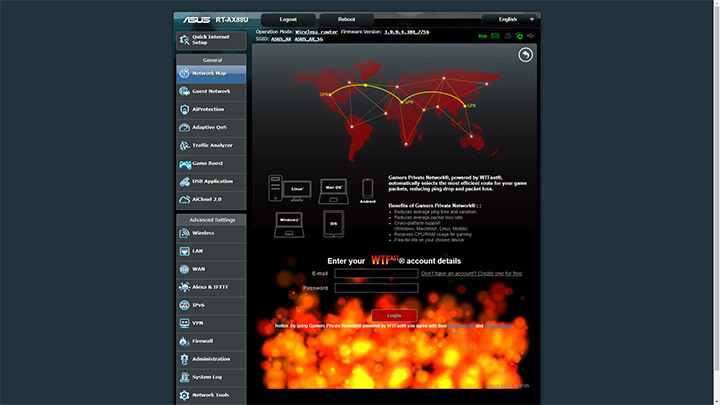720x405 pixels.
Task: Click the circular back arrow icon
Action: [x=525, y=55]
